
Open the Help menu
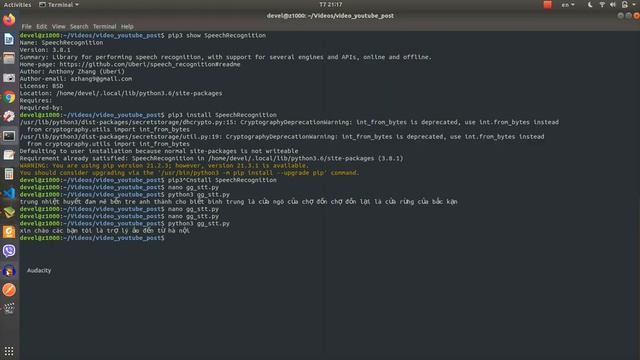[x=127, y=27]
